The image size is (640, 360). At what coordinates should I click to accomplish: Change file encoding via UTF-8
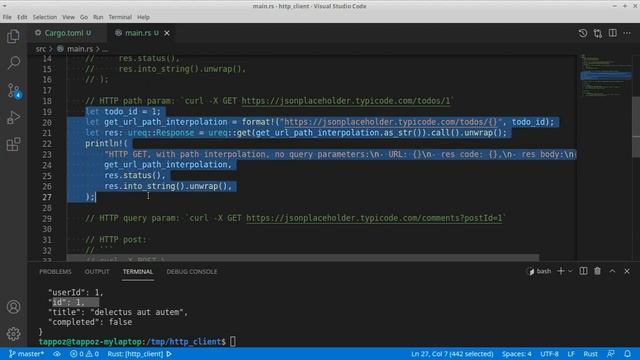pyautogui.click(x=549, y=354)
